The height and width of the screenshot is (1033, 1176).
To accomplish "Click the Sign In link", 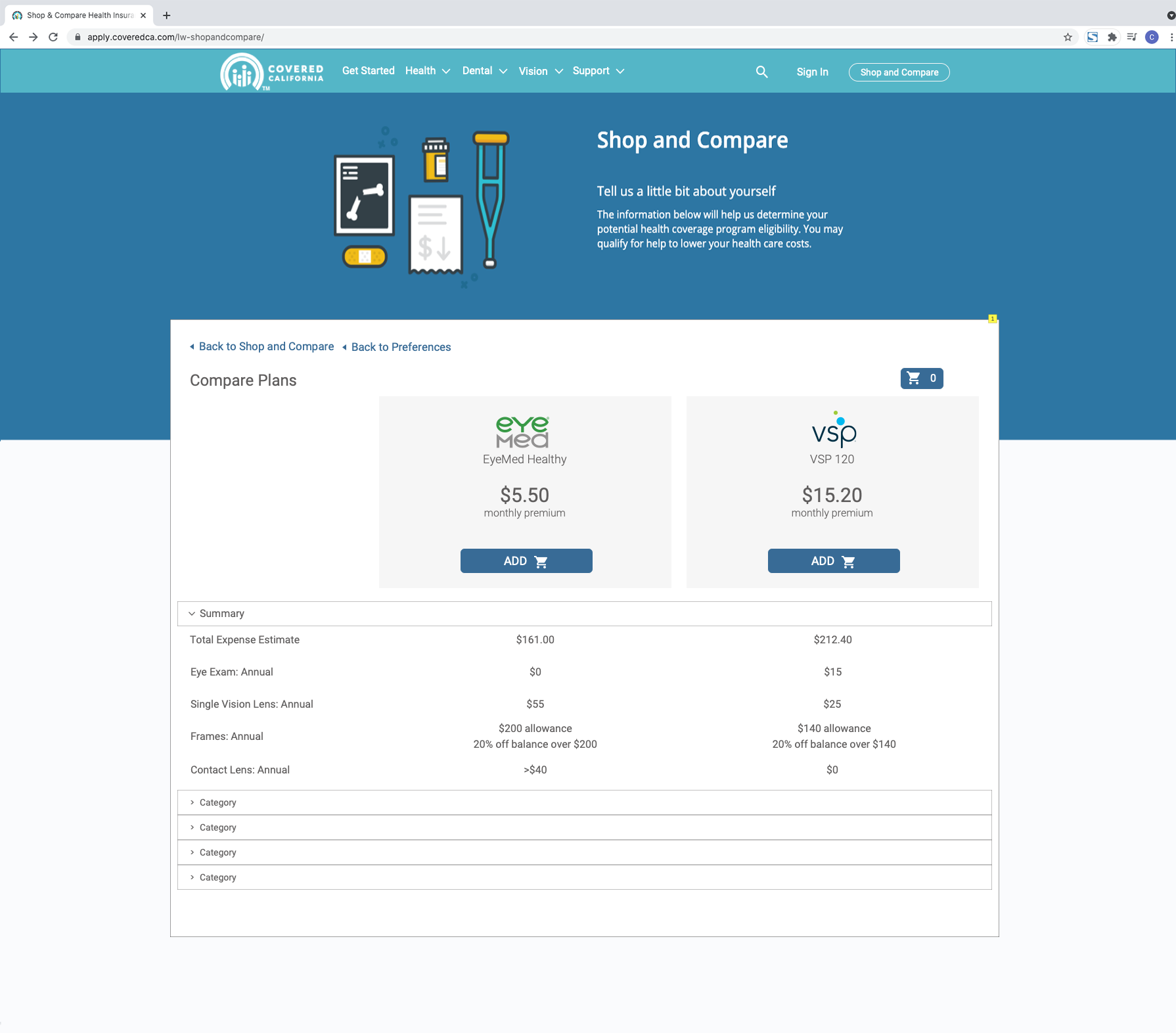I will (812, 72).
